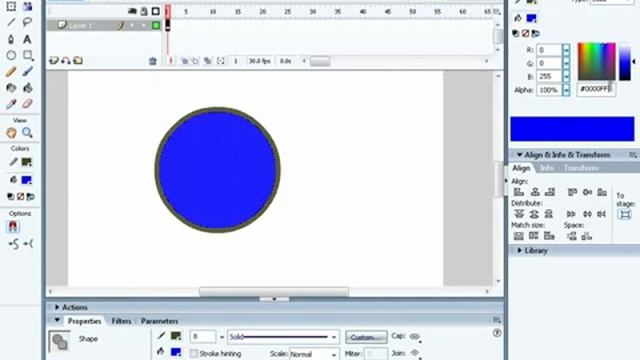
Task: Select the Eyedropper tool
Action: click(11, 104)
